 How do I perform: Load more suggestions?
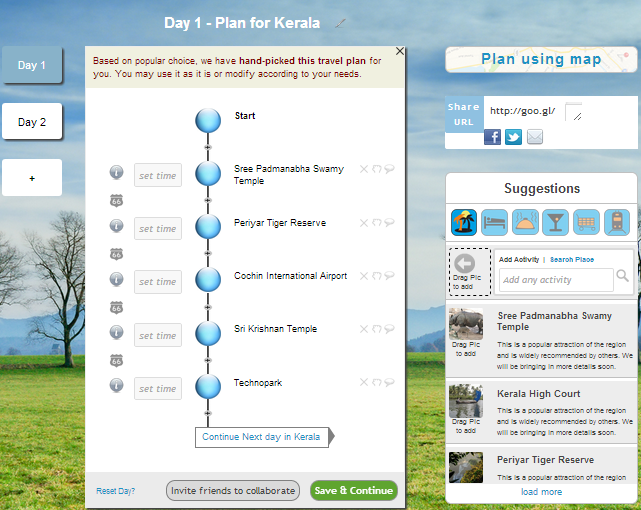[x=541, y=492]
